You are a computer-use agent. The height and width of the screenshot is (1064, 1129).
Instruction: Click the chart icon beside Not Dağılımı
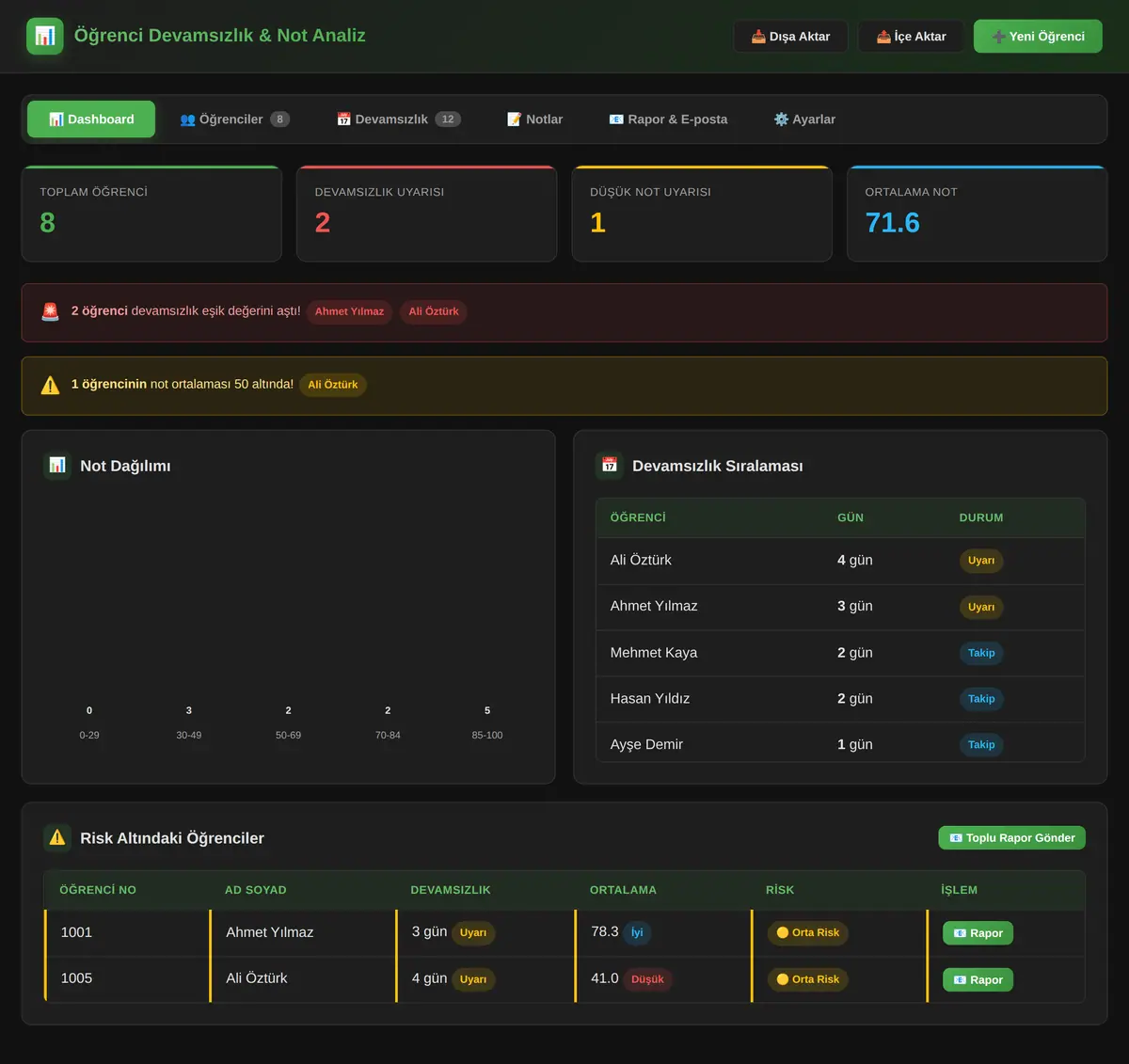click(57, 466)
